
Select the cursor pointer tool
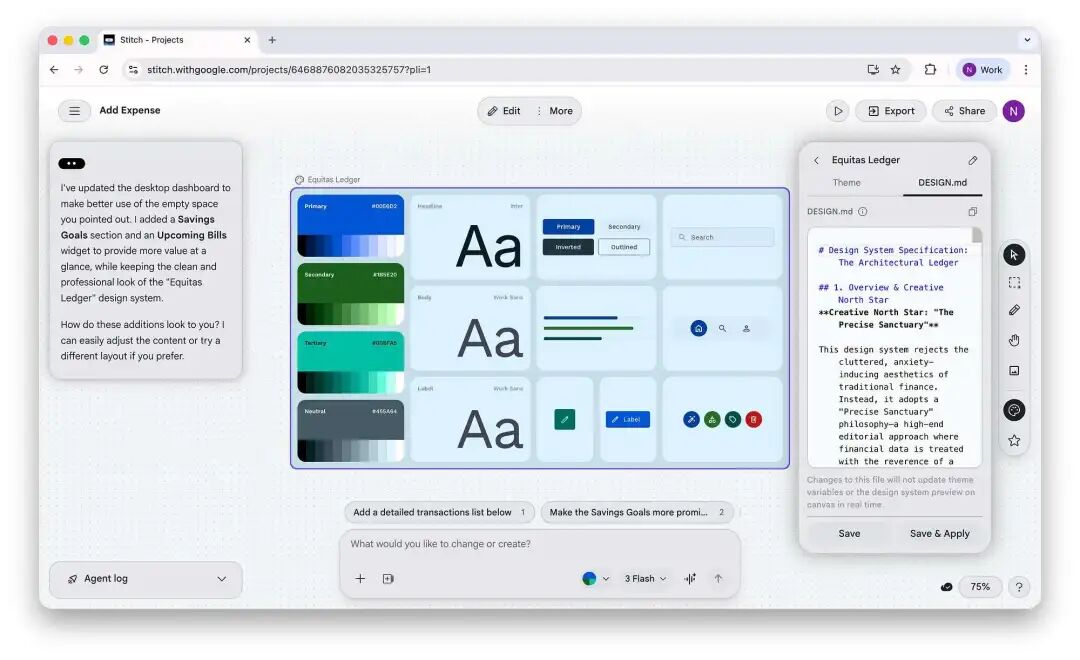click(x=1014, y=255)
